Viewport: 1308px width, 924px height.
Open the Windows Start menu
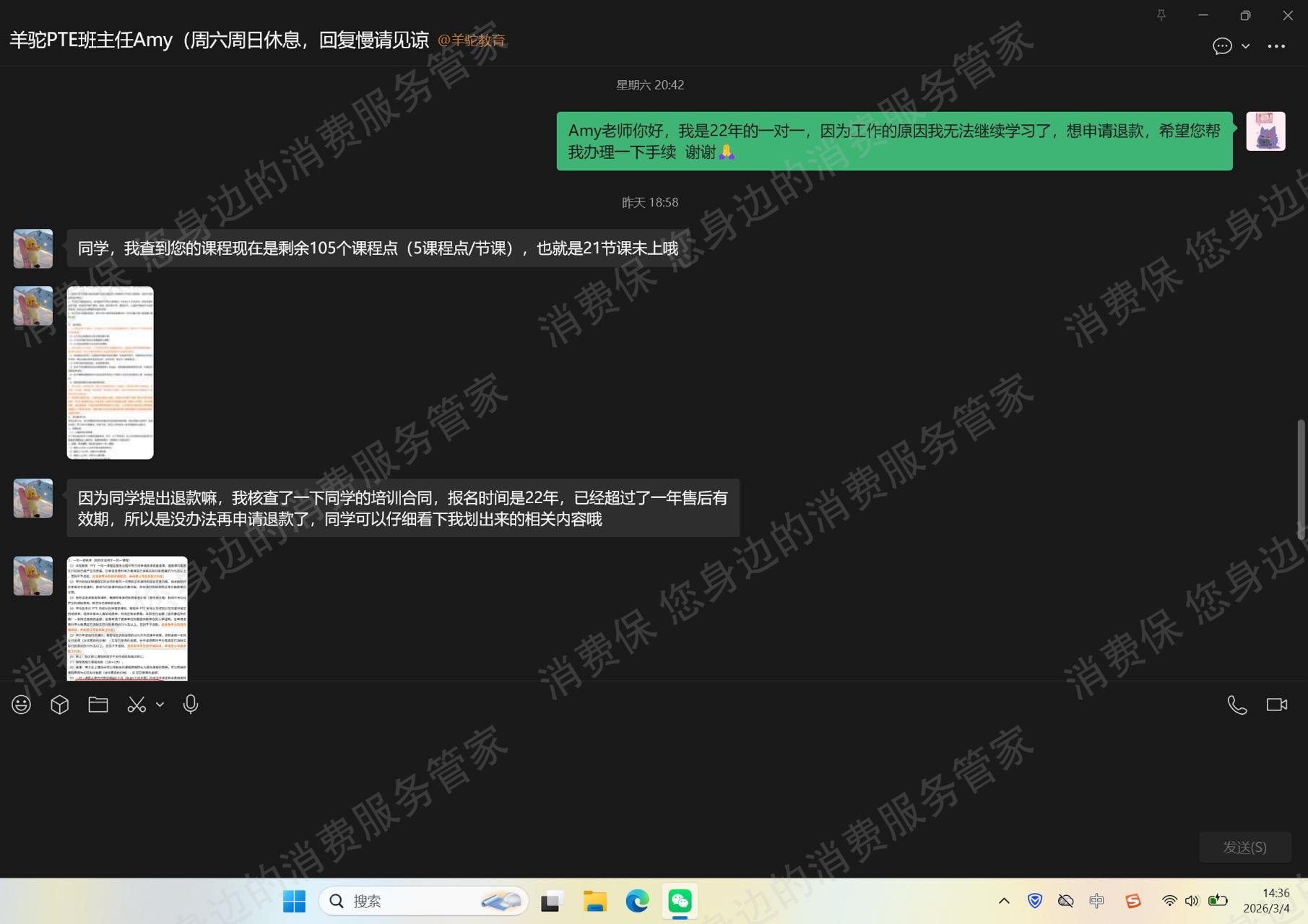coord(293,901)
